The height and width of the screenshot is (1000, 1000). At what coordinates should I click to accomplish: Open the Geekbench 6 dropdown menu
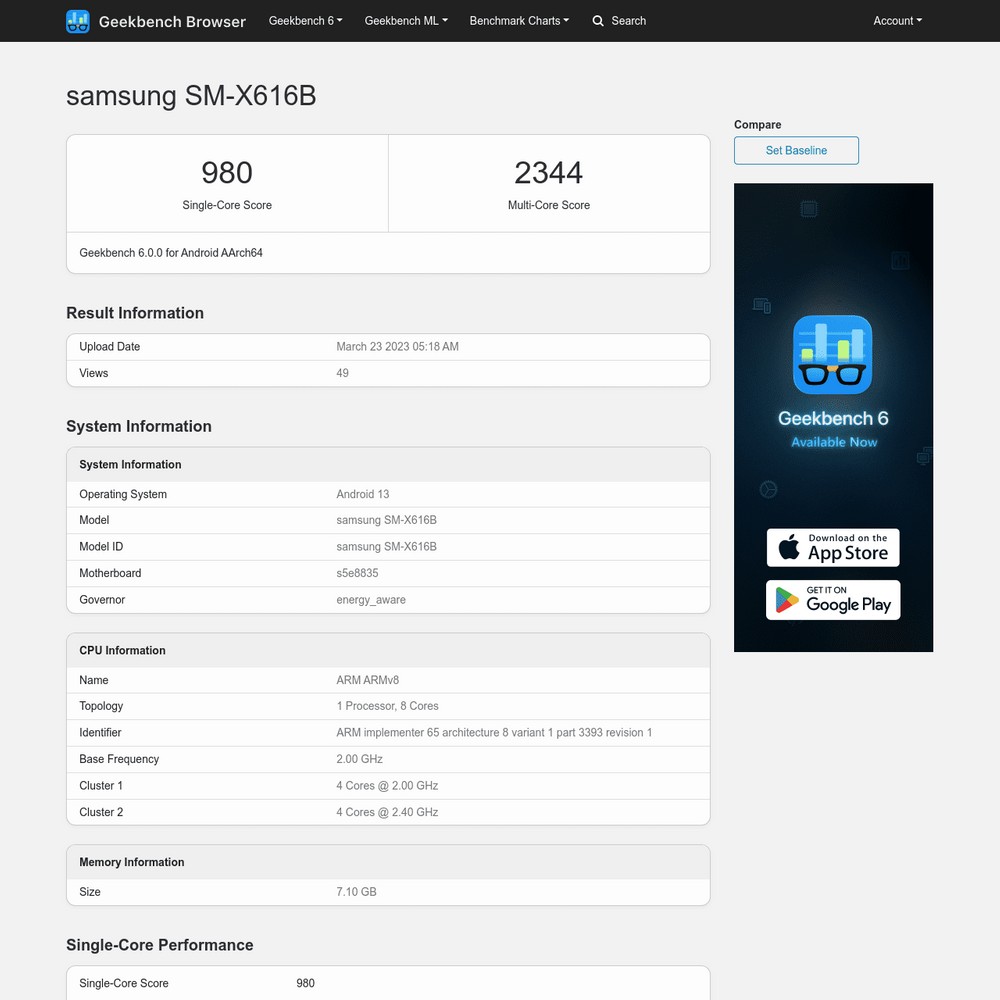305,21
